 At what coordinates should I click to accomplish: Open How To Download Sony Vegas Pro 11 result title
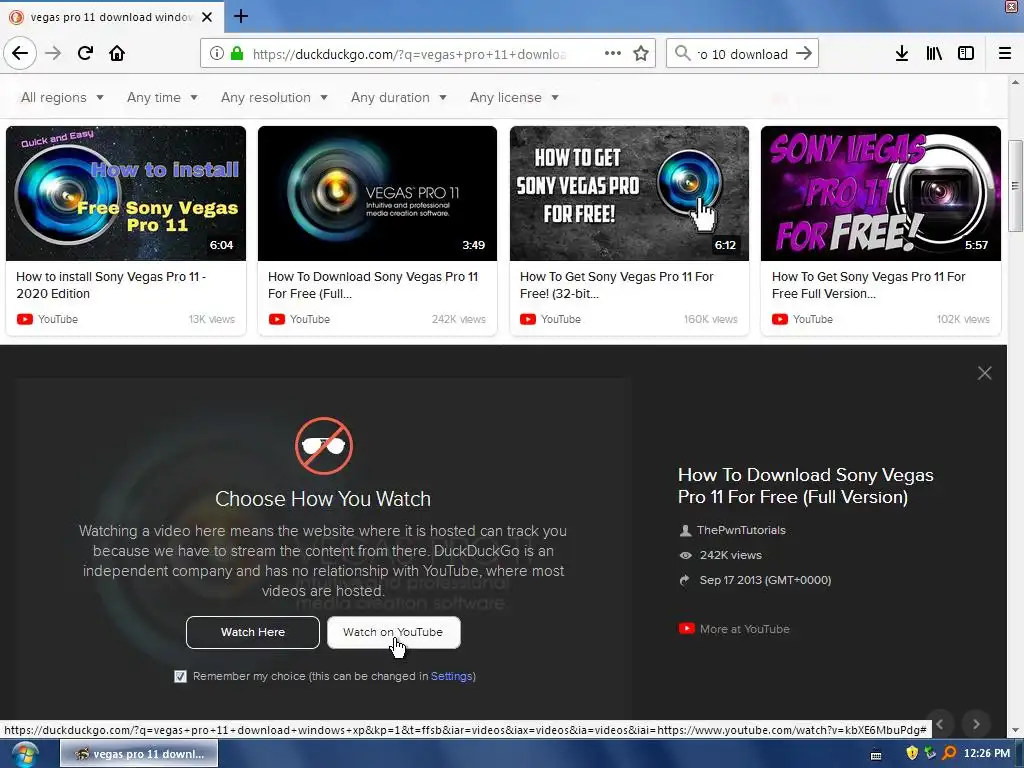[372, 285]
